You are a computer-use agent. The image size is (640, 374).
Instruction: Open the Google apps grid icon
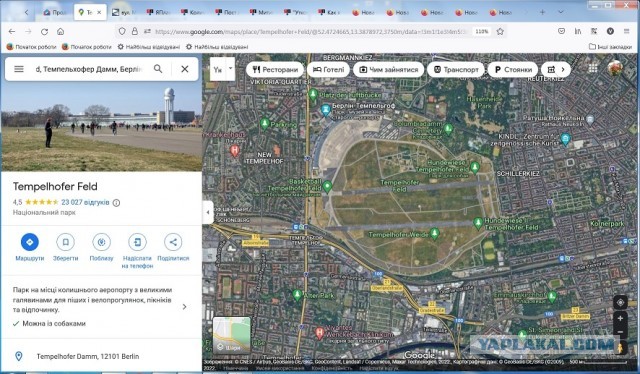[593, 68]
